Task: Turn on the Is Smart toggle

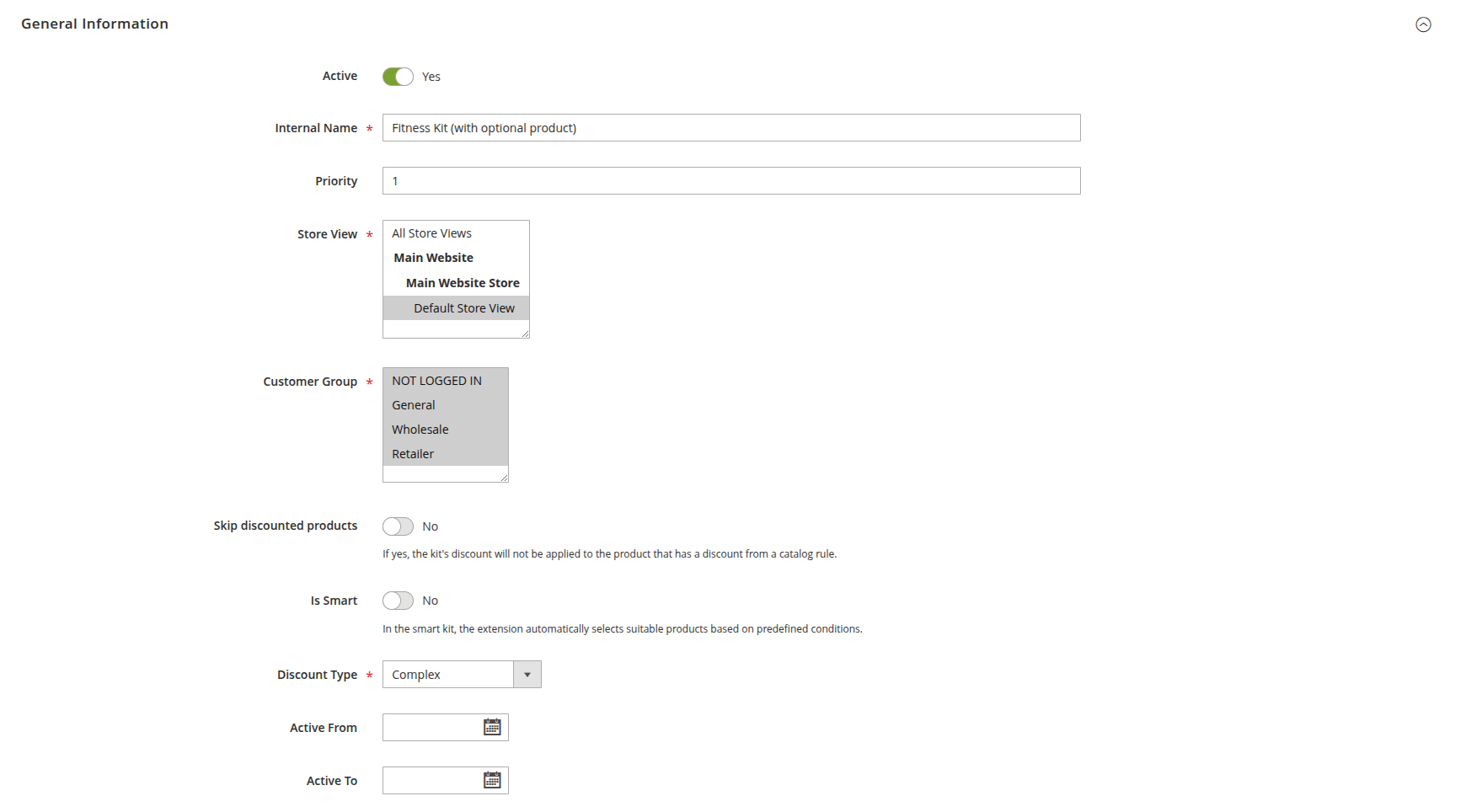Action: (x=398, y=601)
